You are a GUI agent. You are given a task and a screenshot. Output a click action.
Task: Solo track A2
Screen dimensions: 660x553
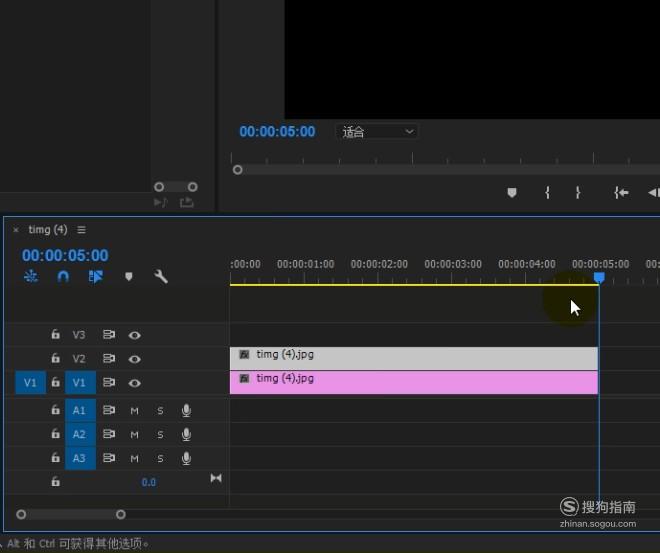point(160,435)
